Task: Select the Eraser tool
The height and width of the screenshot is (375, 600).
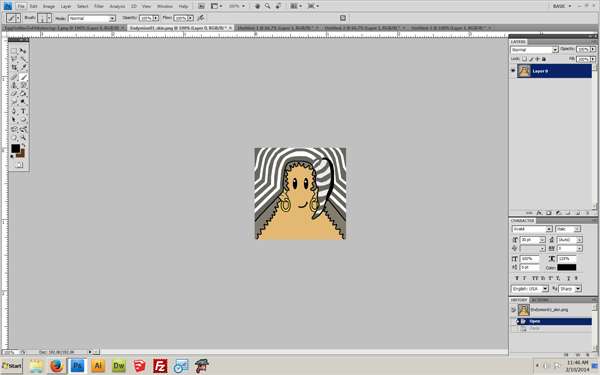Action: [x=14, y=93]
